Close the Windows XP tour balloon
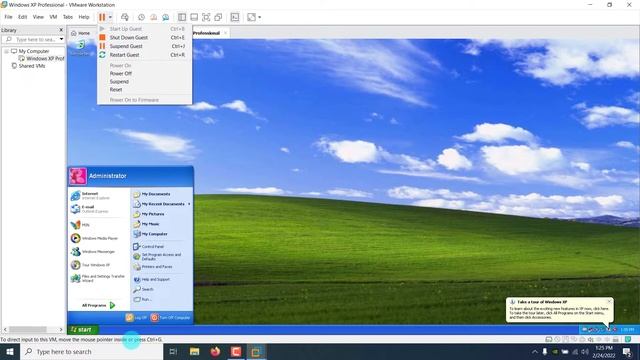 coord(609,302)
